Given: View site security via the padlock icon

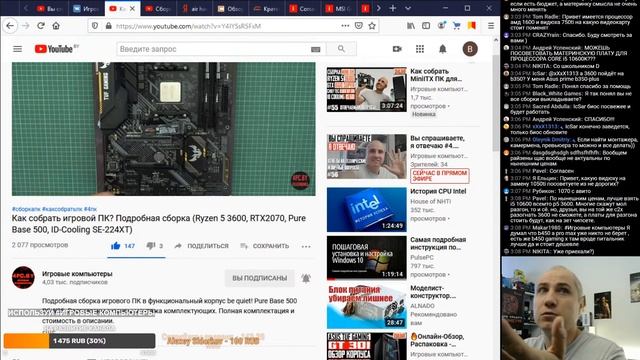Looking at the screenshot, I should pyautogui.click(x=109, y=26).
